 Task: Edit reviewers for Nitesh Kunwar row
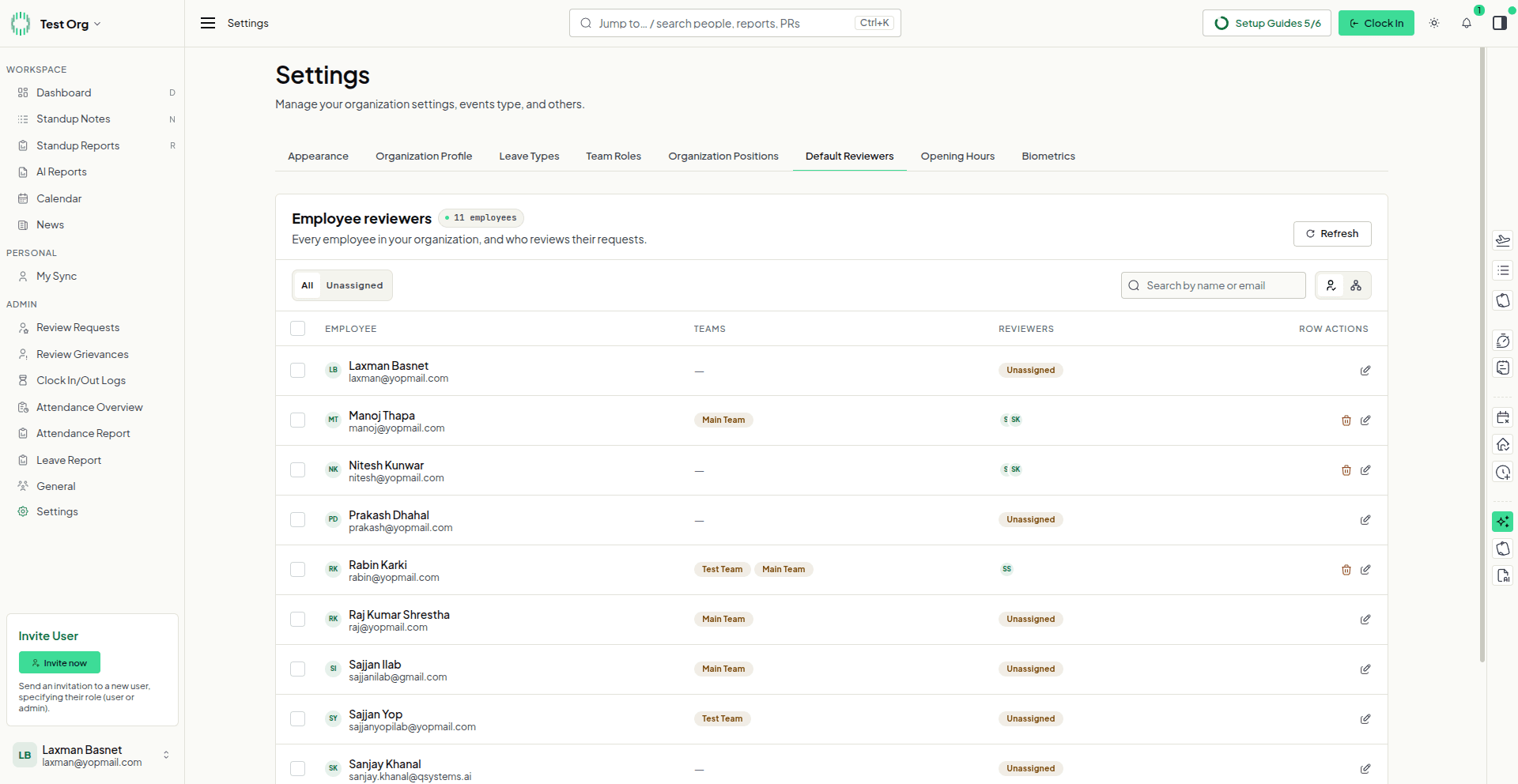pos(1365,470)
